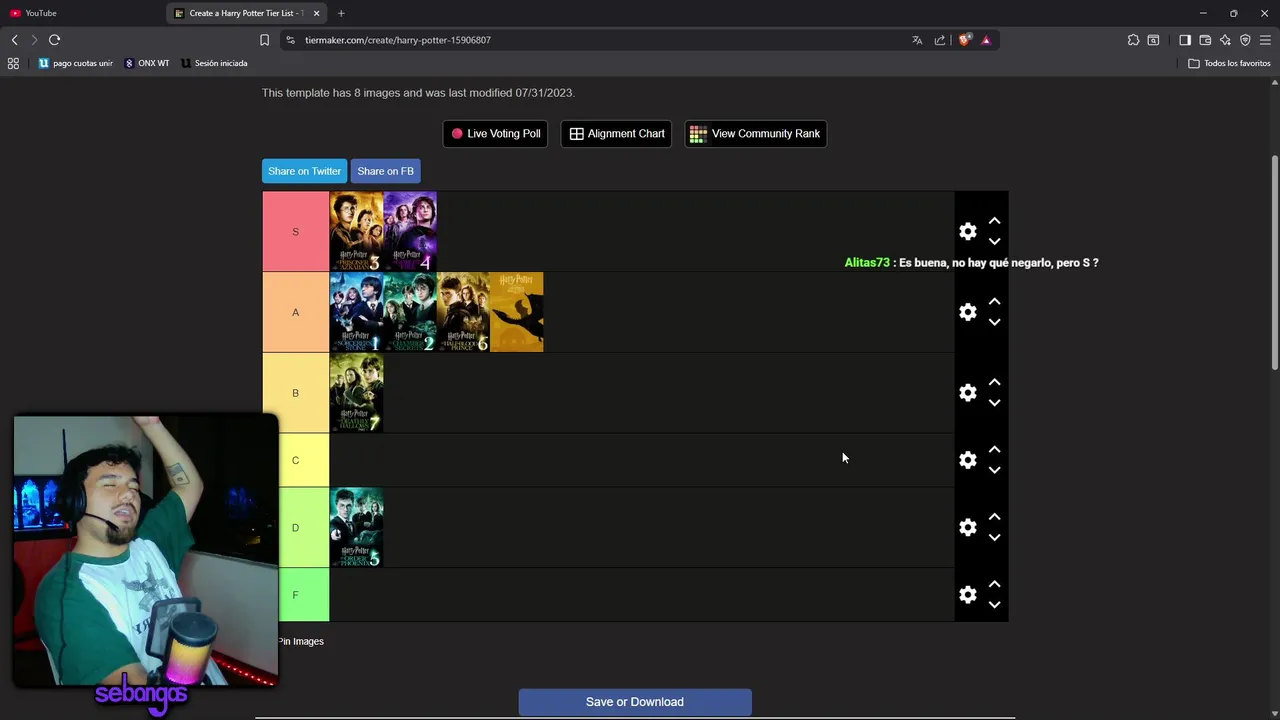The image size is (1280, 720).
Task: Click View Community Rank button
Action: pyautogui.click(x=755, y=134)
